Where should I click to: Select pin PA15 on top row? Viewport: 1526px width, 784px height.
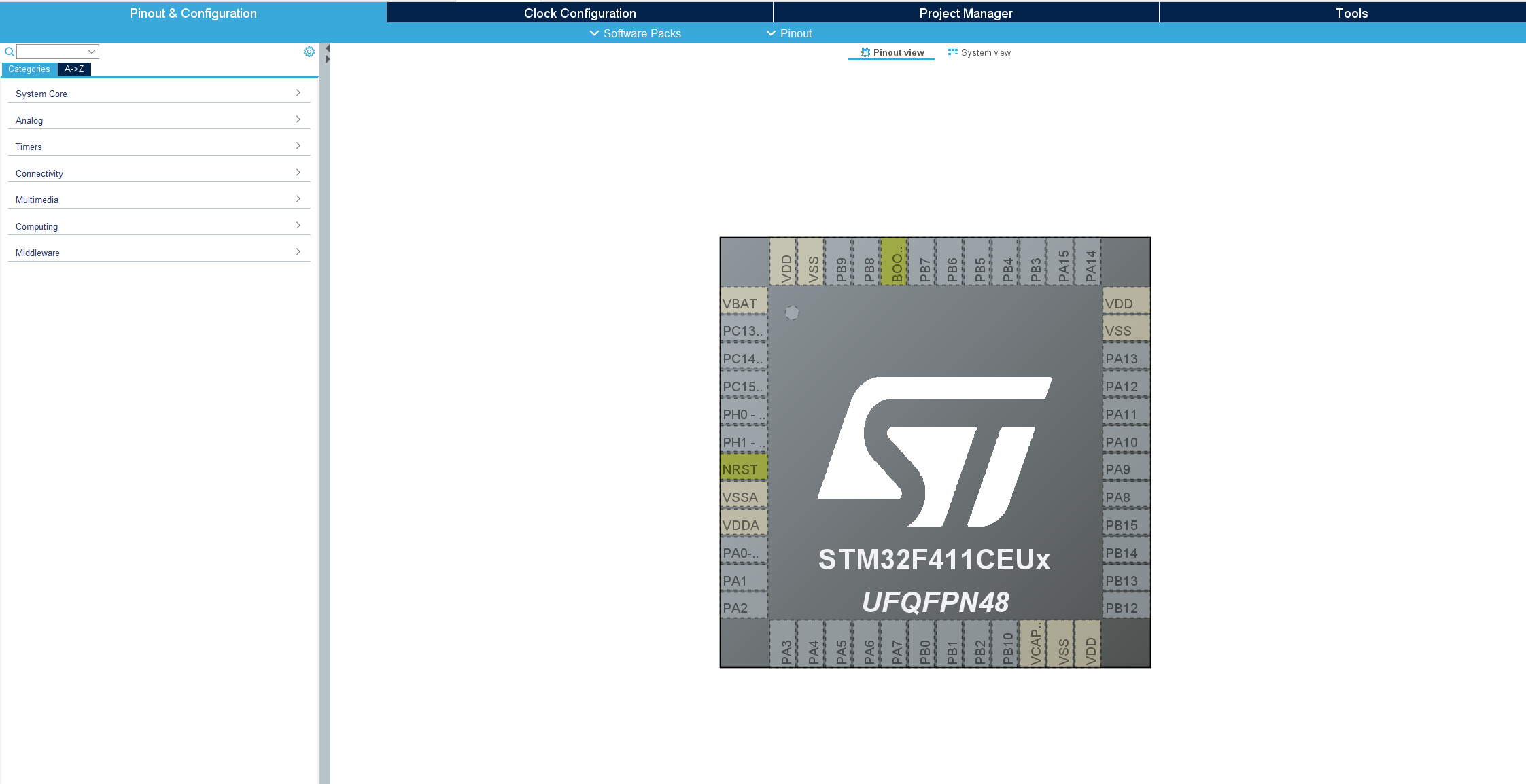[x=1061, y=262]
